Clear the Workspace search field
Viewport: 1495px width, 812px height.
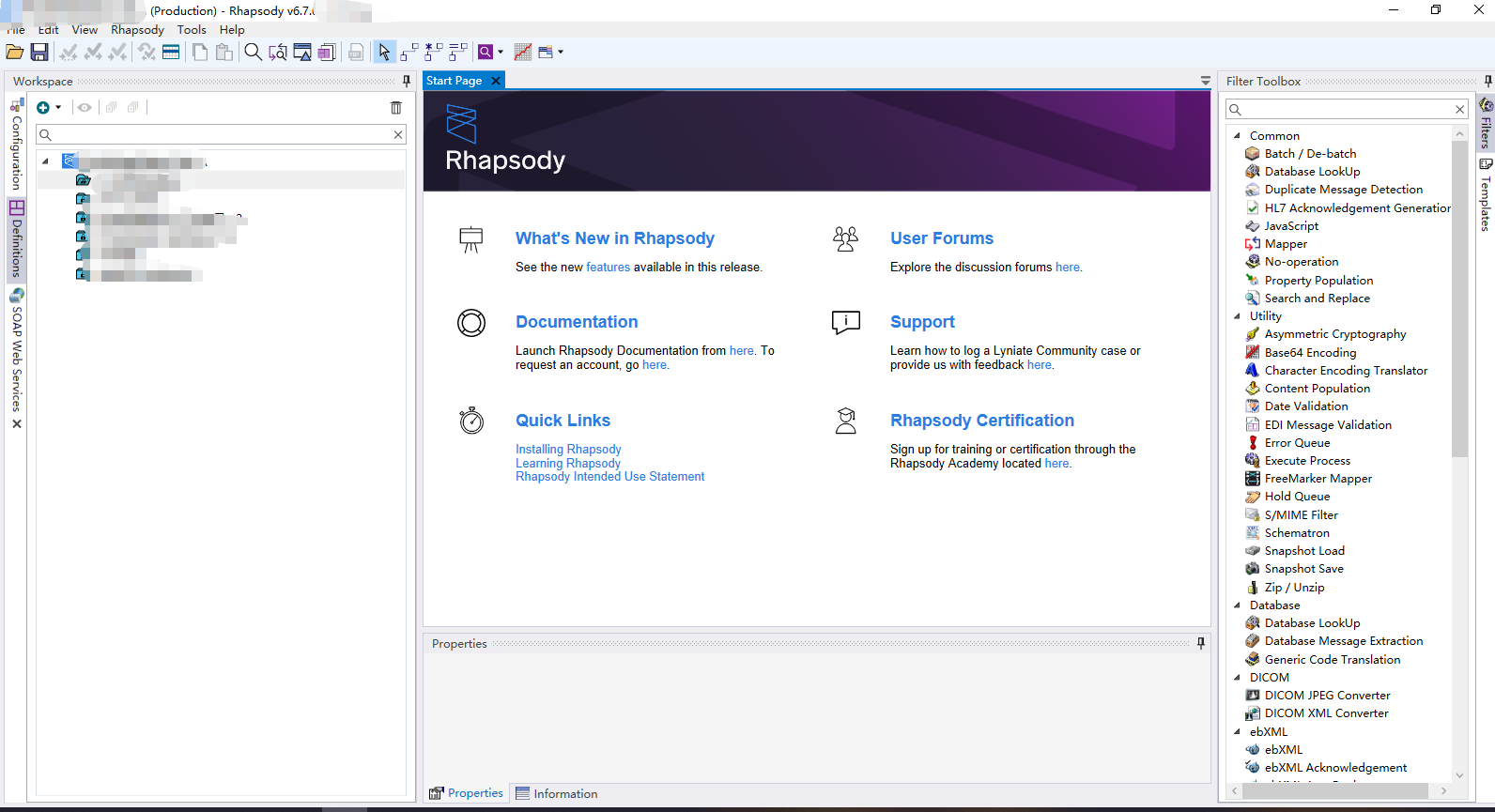[398, 135]
